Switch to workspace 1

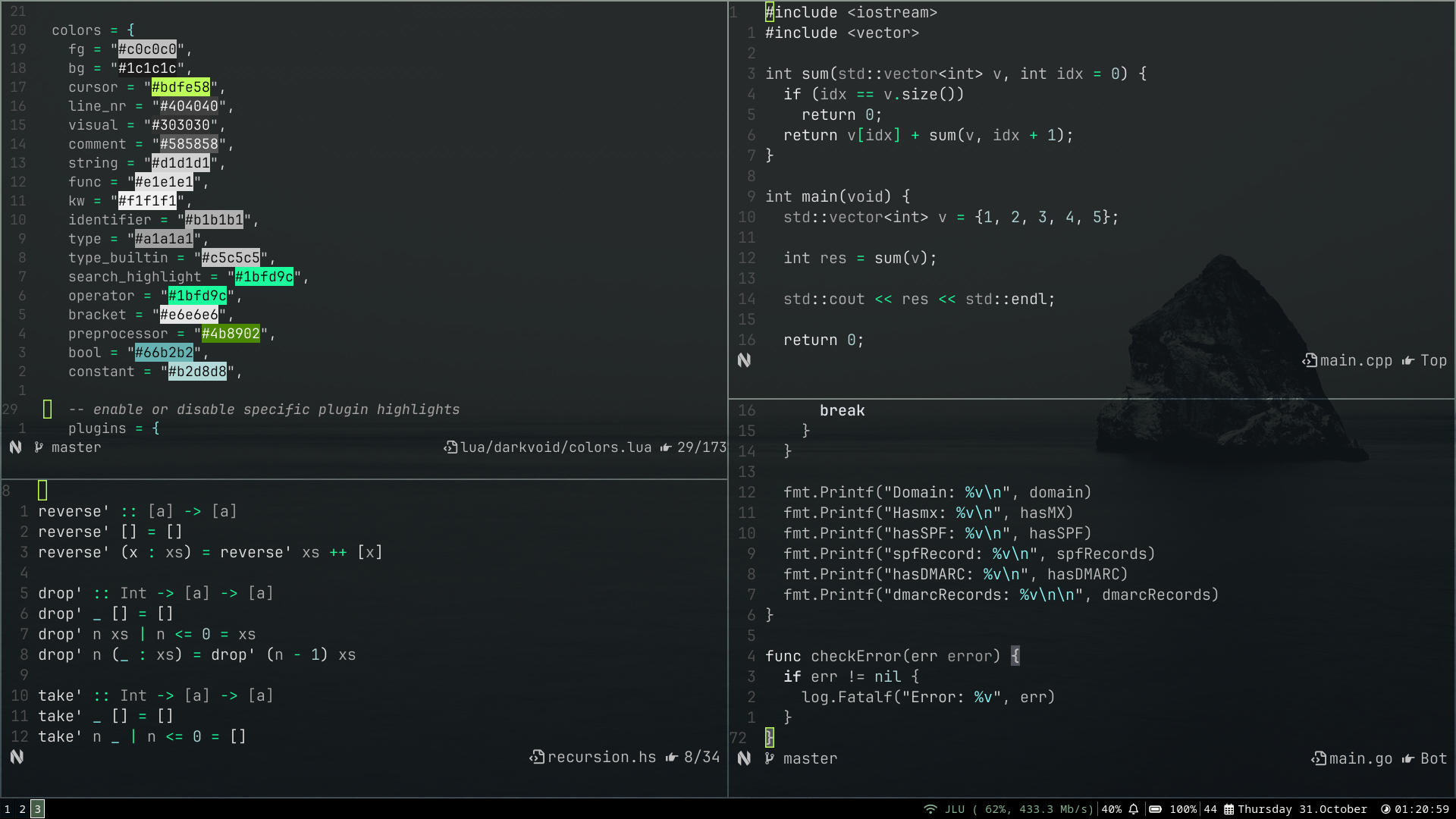[8, 809]
